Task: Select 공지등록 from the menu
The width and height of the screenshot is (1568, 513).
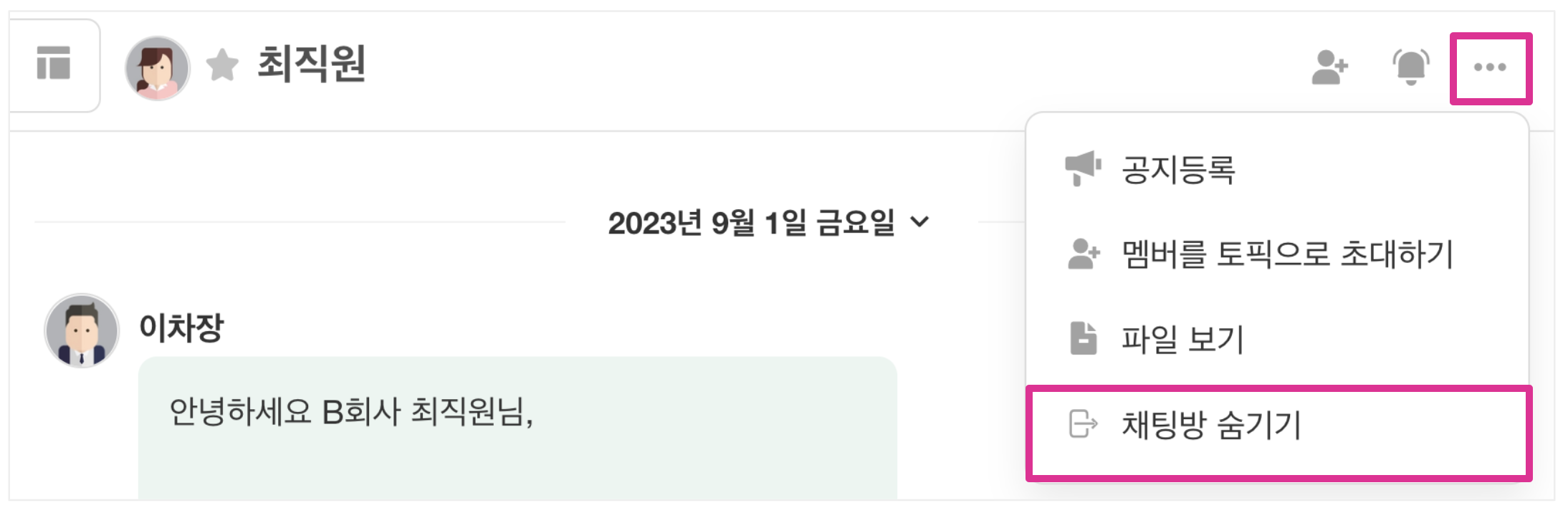Action: (x=1178, y=170)
